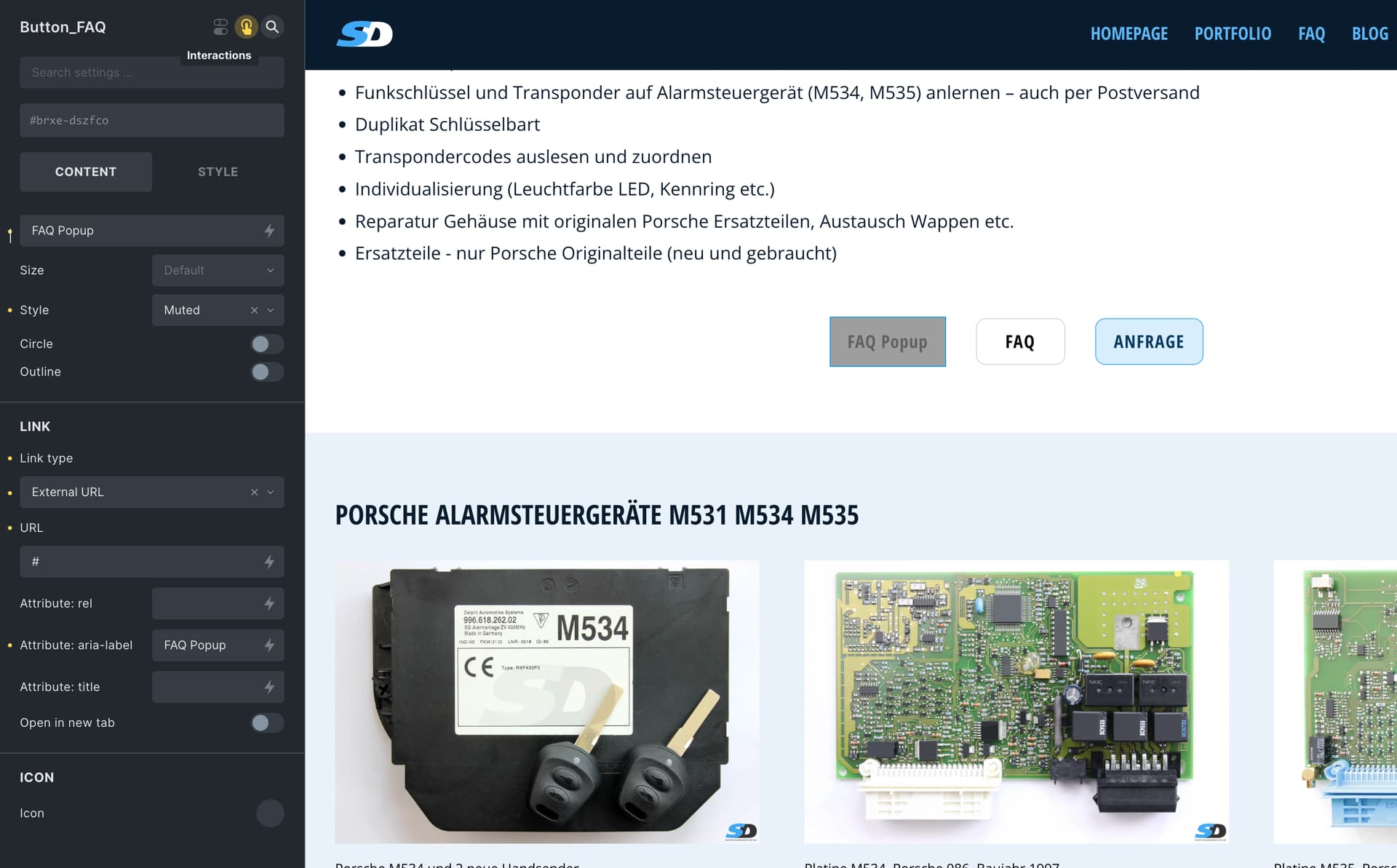Clear the External URL link type

(254, 492)
